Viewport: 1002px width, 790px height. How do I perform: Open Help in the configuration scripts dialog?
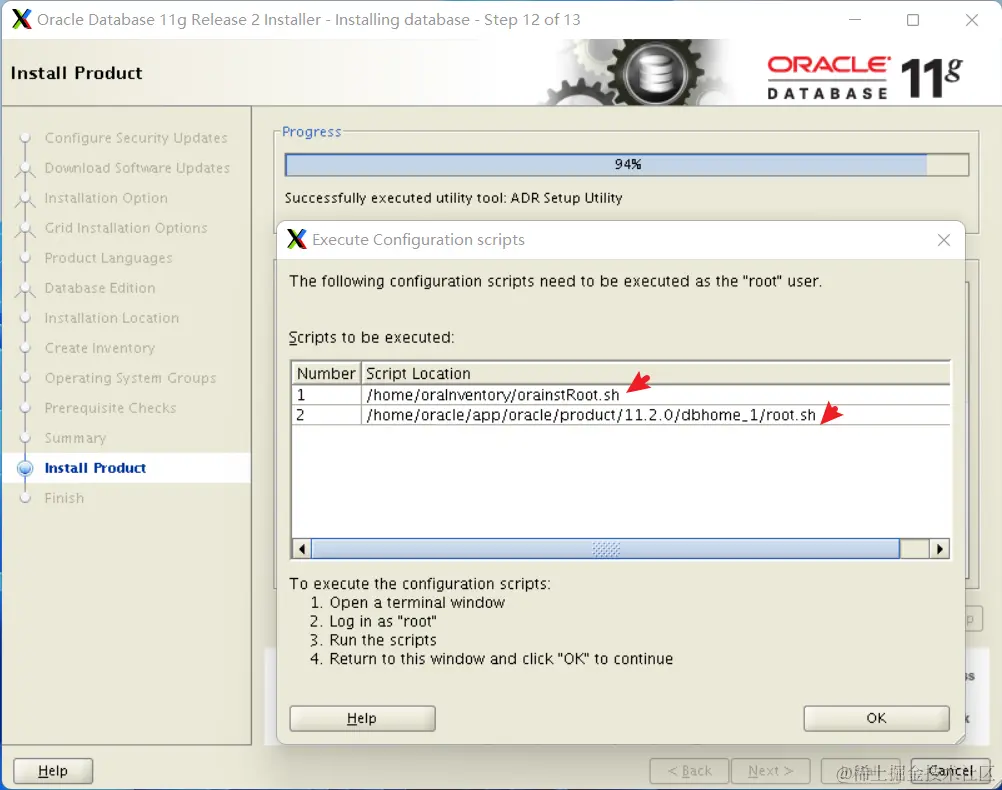pyautogui.click(x=362, y=718)
